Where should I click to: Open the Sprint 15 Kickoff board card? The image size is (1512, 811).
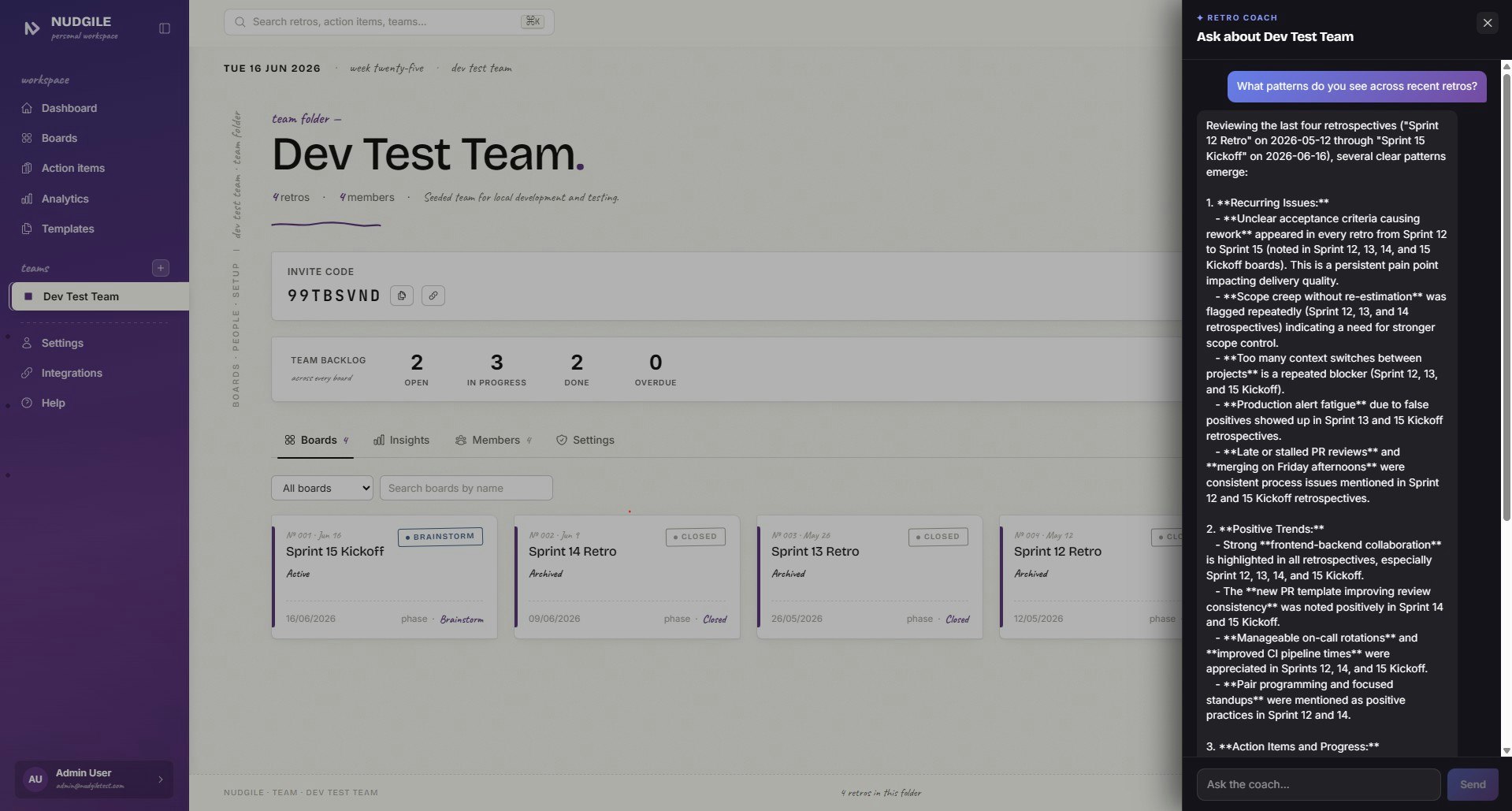tap(385, 577)
